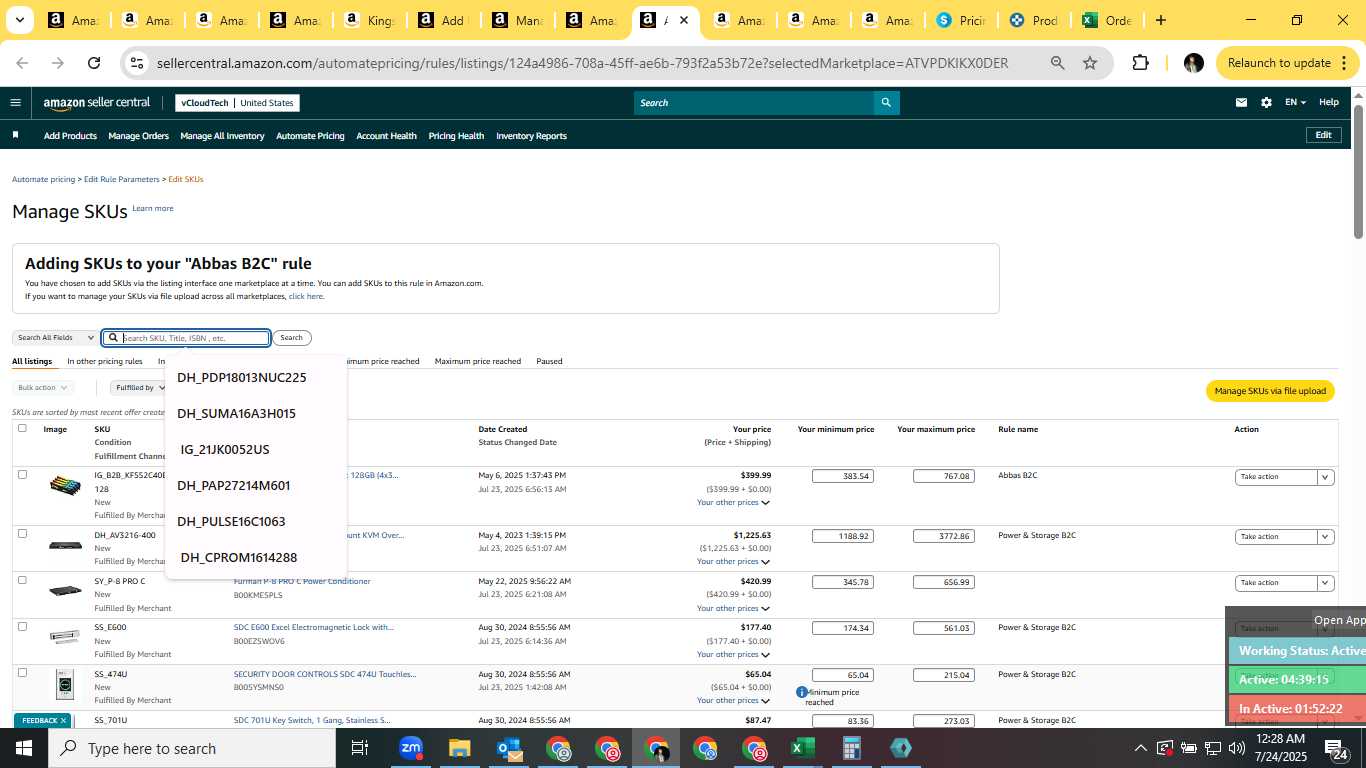Screen dimensions: 1366x768
Task: Click product thumbnail for SS_474U
Action: point(65,685)
